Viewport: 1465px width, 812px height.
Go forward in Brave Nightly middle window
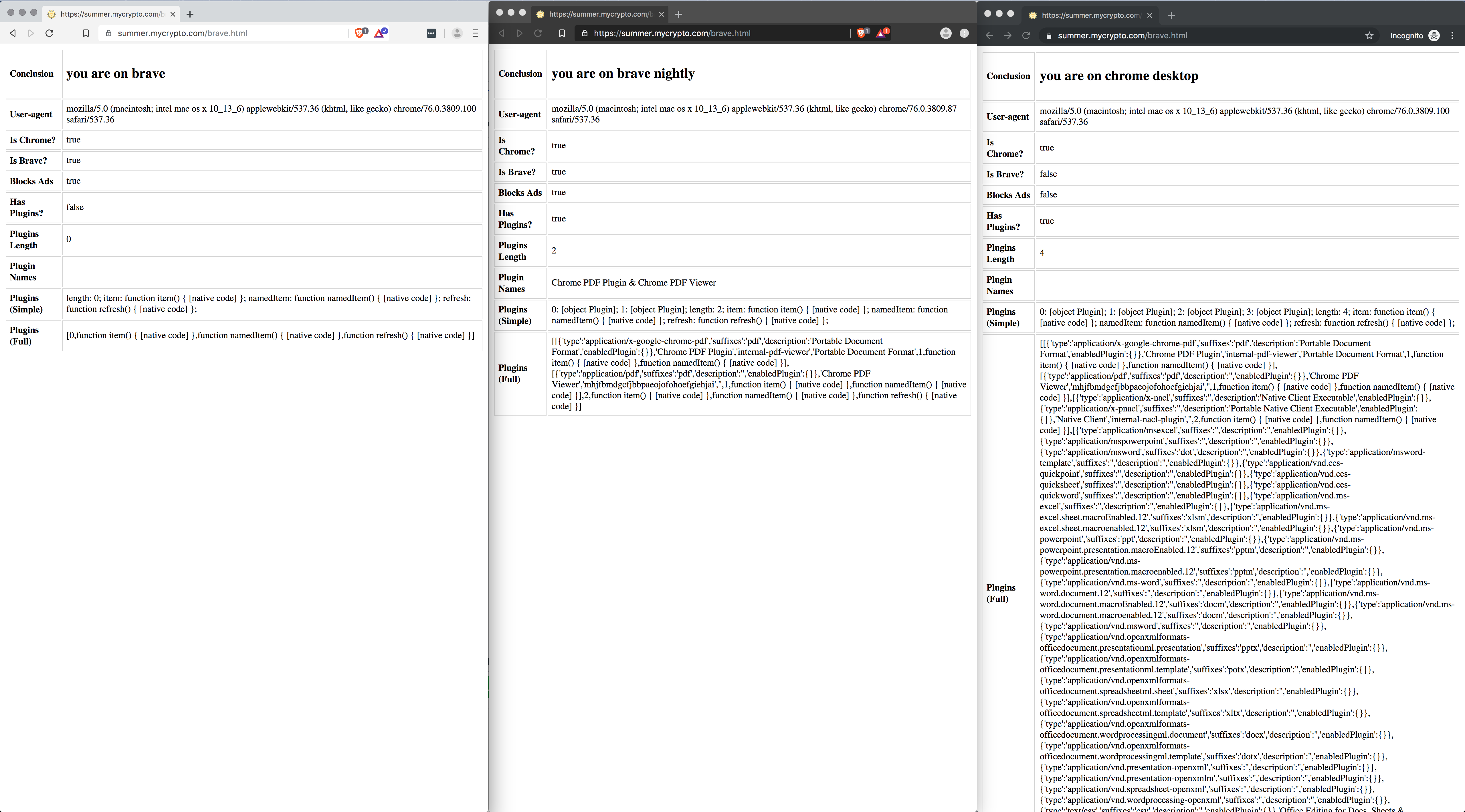[x=519, y=33]
